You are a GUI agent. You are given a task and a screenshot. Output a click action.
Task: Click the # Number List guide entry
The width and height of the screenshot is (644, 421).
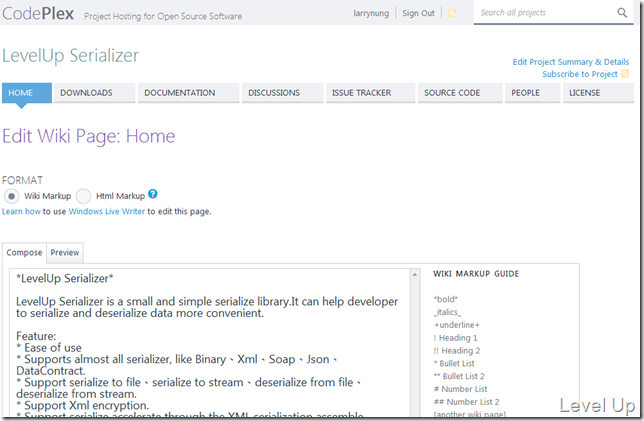pyautogui.click(x=460, y=389)
